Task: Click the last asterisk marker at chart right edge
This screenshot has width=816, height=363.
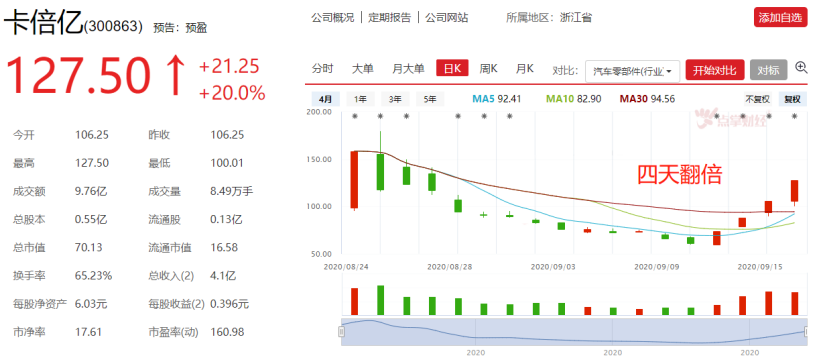Action: [794, 116]
